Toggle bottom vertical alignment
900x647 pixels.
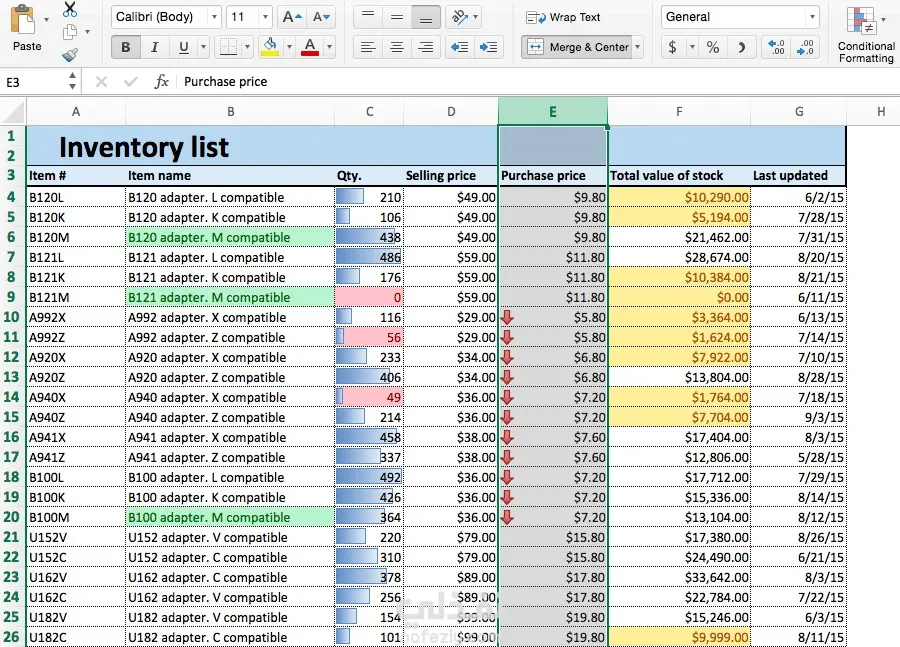click(x=426, y=17)
